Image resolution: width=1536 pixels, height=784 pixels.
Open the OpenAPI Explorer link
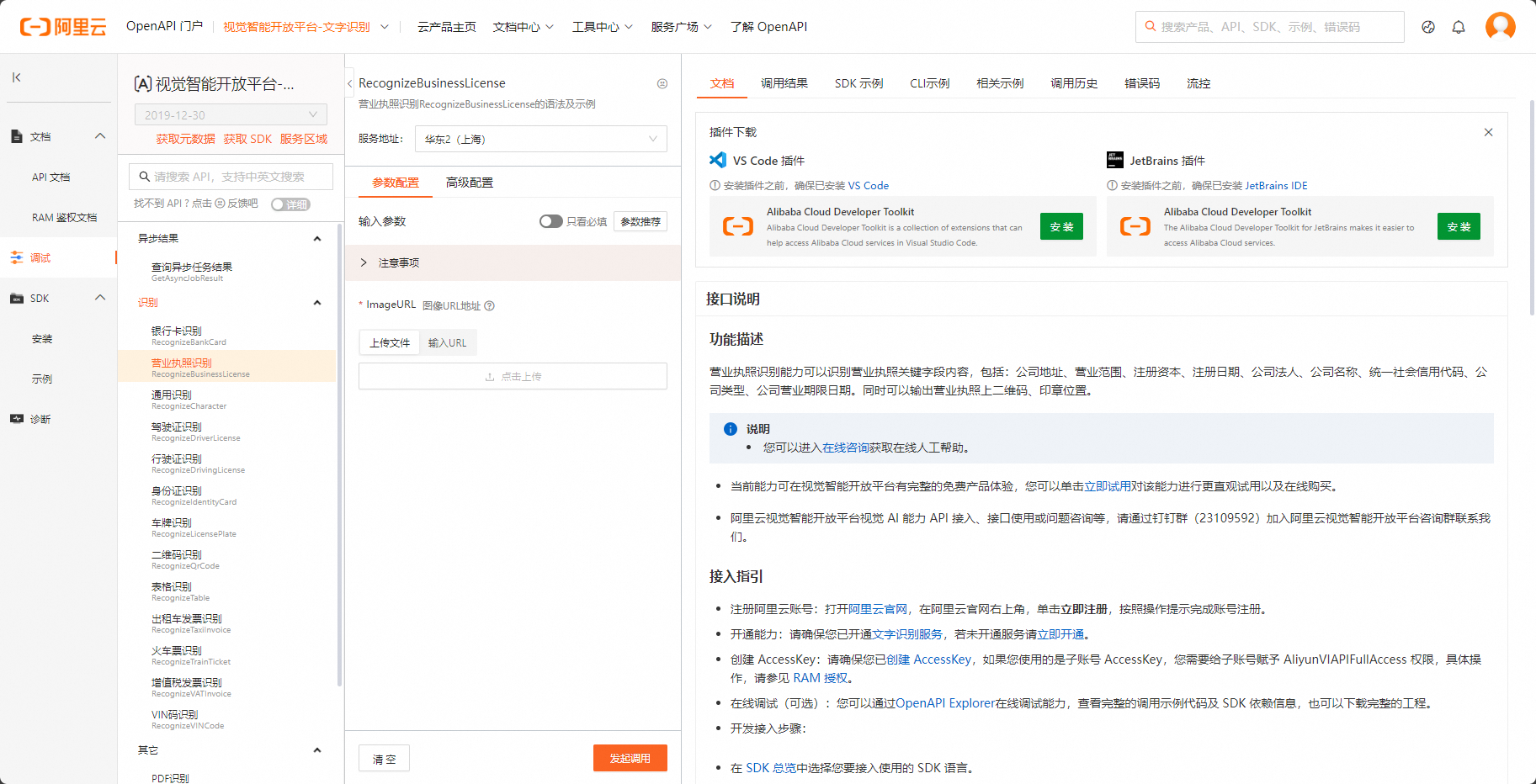(x=945, y=703)
